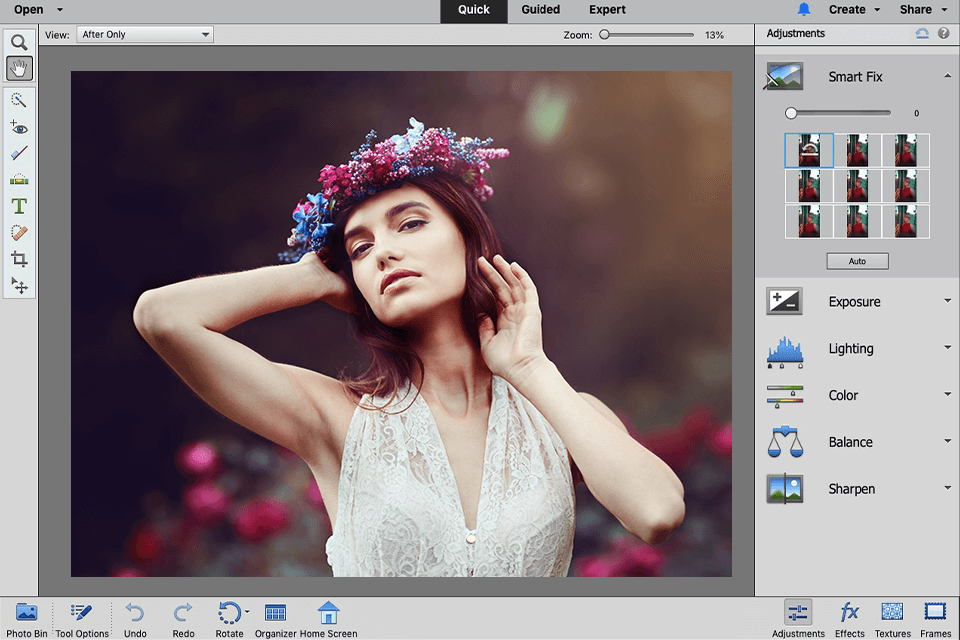Select the Whiten Teeth tool

pyautogui.click(x=19, y=154)
